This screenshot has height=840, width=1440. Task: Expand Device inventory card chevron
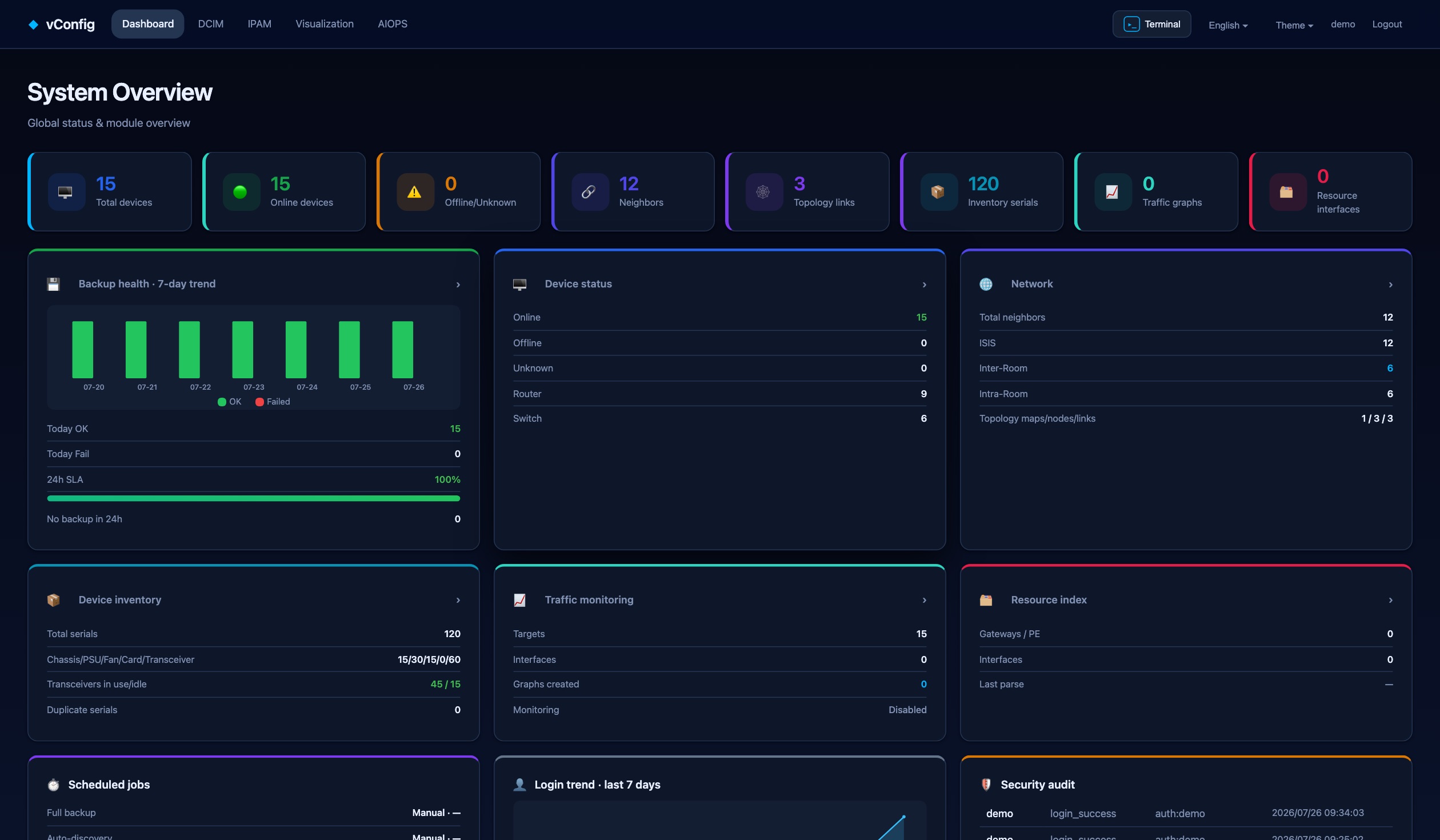pyautogui.click(x=458, y=600)
